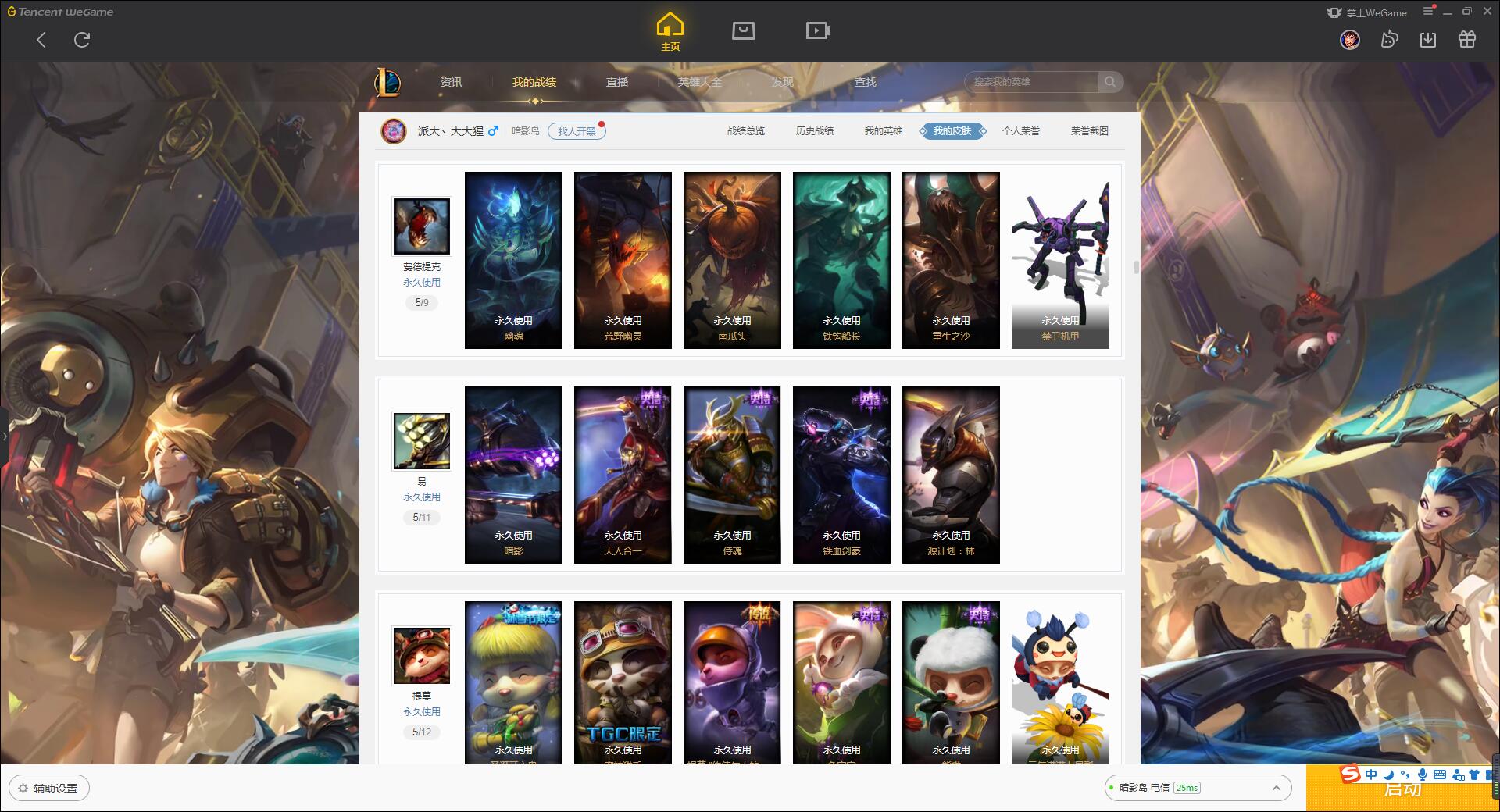Open the 铁钩船长 skin card
The width and height of the screenshot is (1500, 812).
[841, 260]
